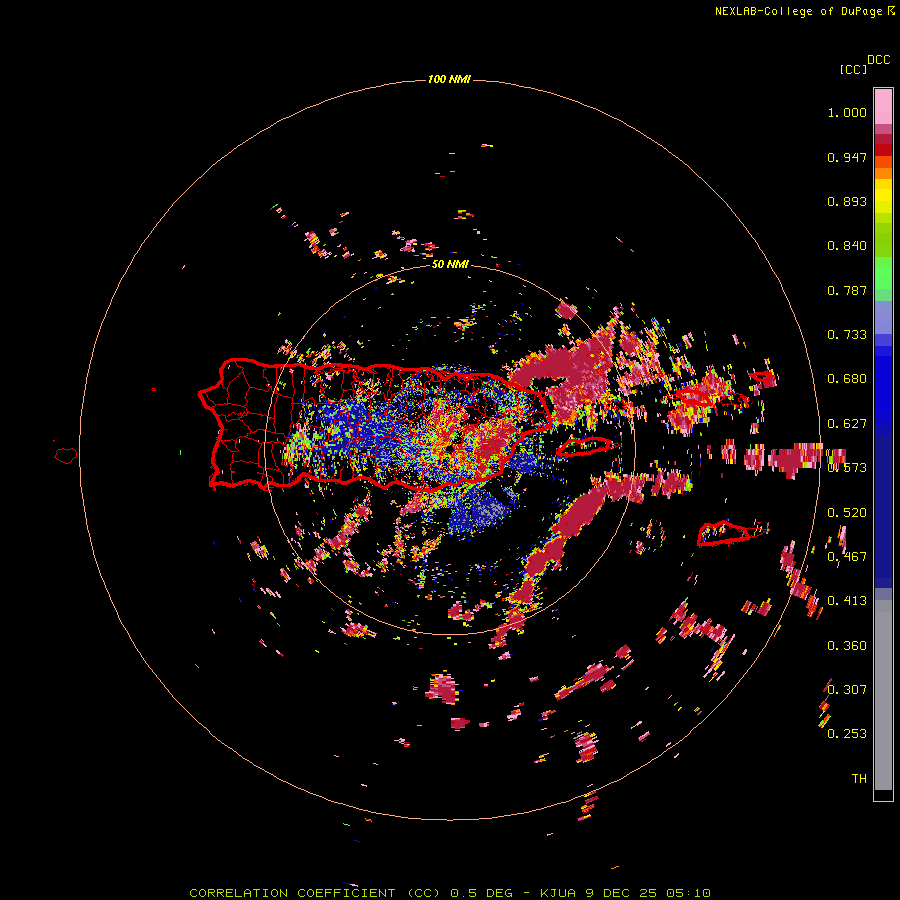Click the KJUA station identifier
The height and width of the screenshot is (900, 900).
(560, 893)
